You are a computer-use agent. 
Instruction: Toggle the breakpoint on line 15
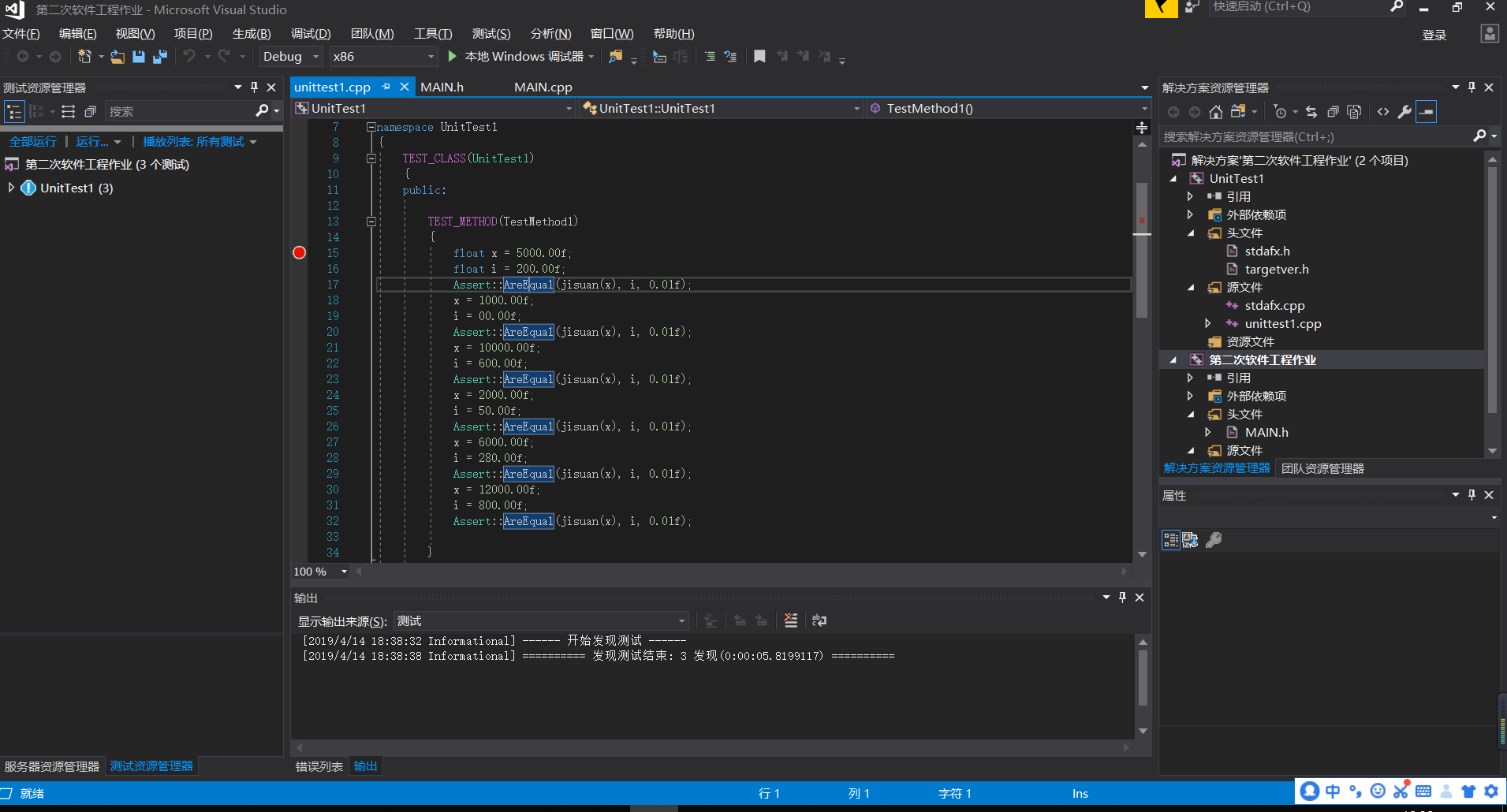point(300,252)
